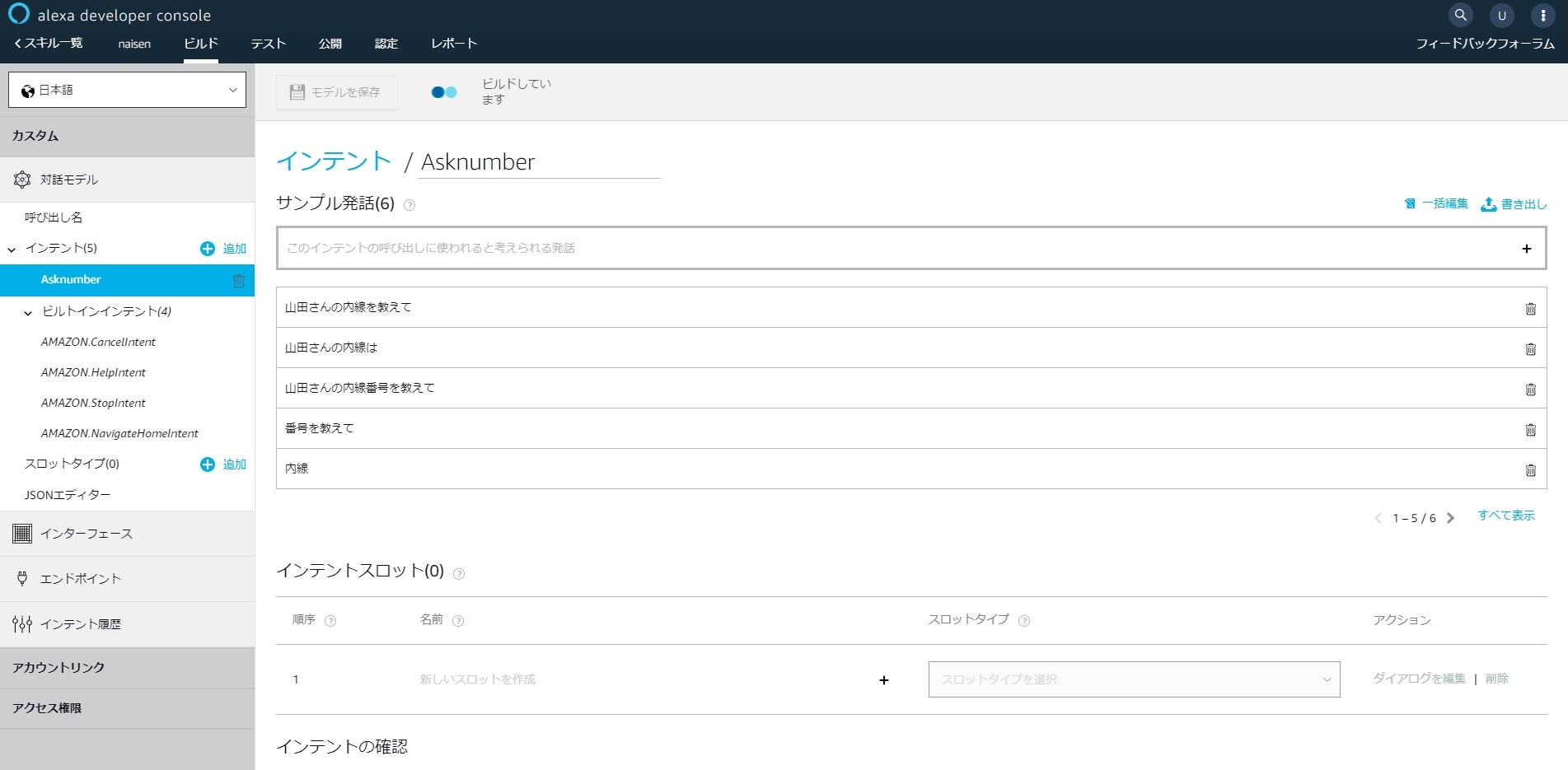Image resolution: width=1568 pixels, height=770 pixels.
Task: Delete utterance 山田さんの内線を教えて
Action: click(1530, 308)
